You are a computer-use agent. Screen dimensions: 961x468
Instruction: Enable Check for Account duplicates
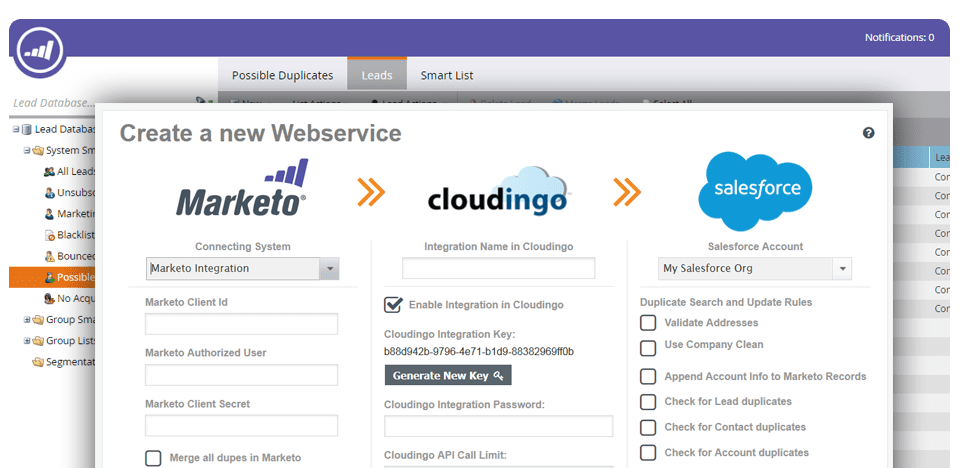point(648,453)
